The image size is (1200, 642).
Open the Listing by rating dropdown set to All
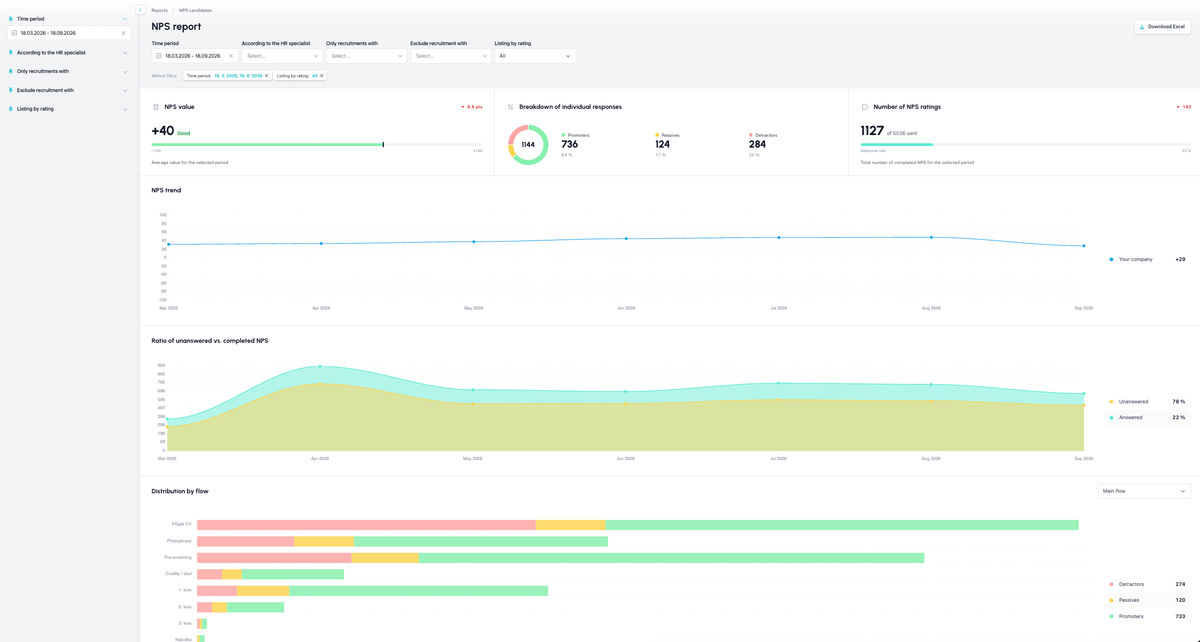(x=535, y=56)
